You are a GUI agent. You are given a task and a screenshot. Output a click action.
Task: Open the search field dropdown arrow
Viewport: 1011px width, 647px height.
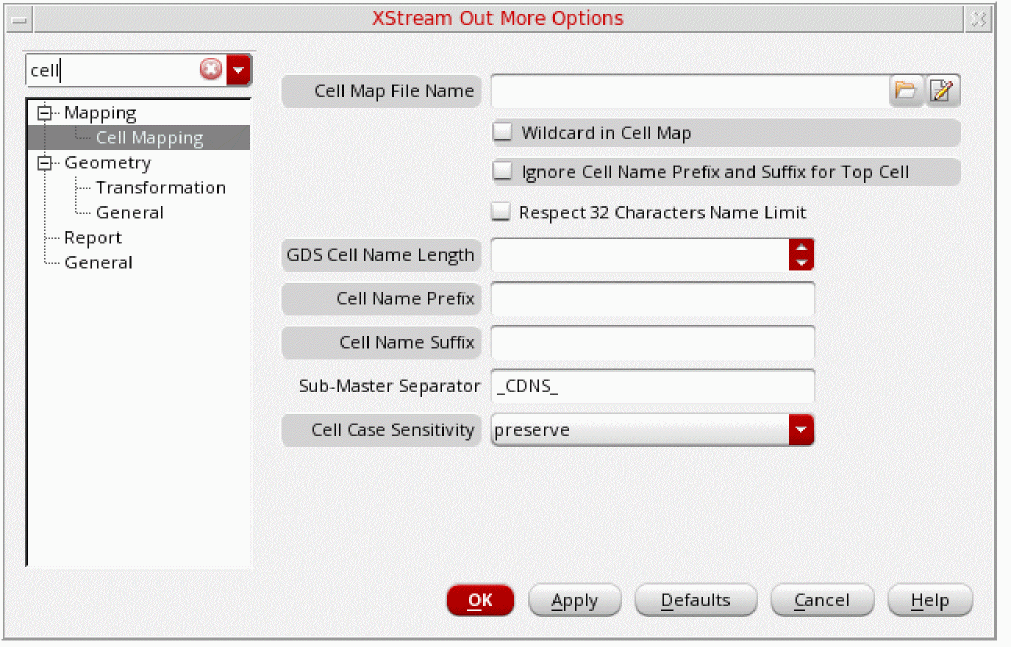tap(239, 70)
